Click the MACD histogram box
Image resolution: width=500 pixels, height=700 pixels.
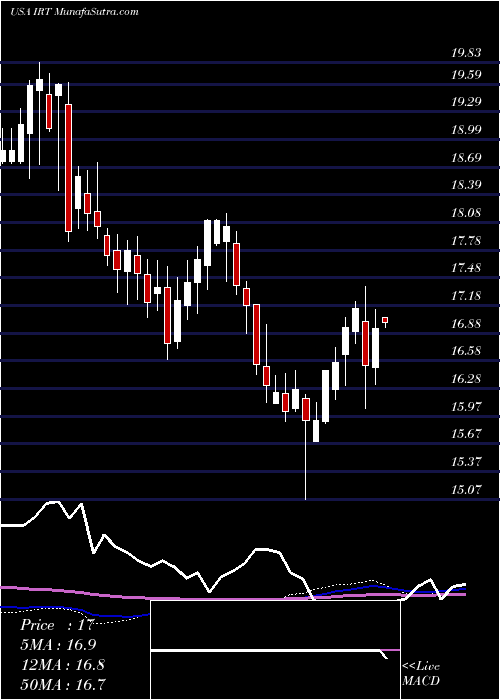[276, 650]
